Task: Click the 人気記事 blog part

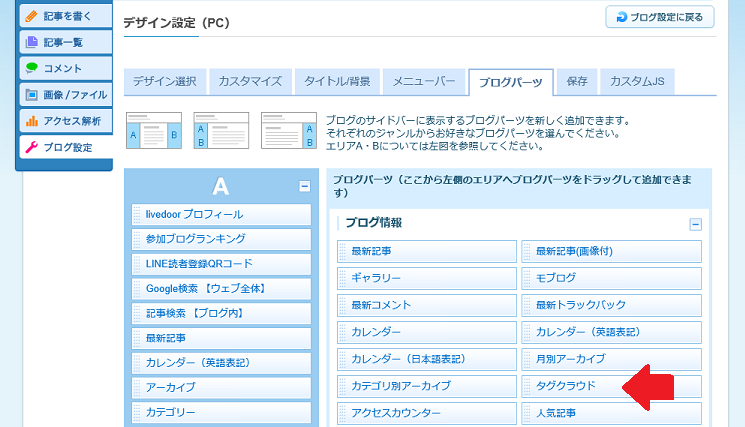Action: 611,413
